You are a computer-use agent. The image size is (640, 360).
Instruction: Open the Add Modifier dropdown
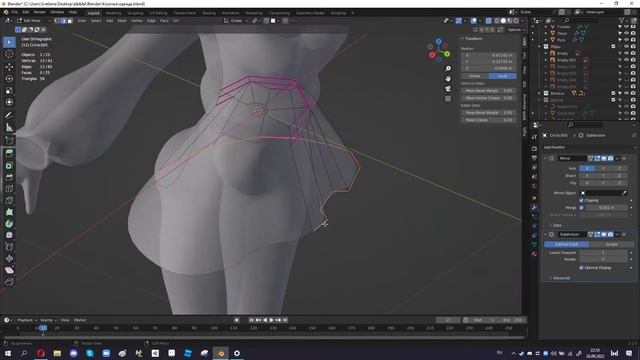[589, 147]
